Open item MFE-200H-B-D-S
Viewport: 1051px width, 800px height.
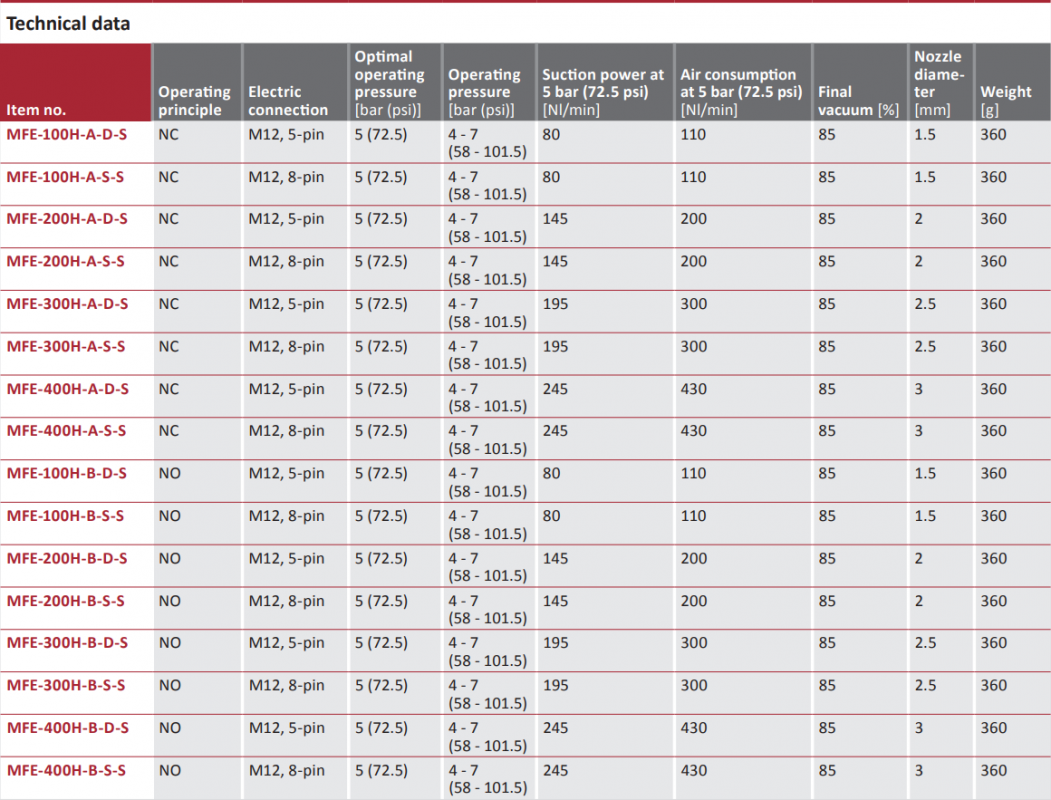pos(66,559)
